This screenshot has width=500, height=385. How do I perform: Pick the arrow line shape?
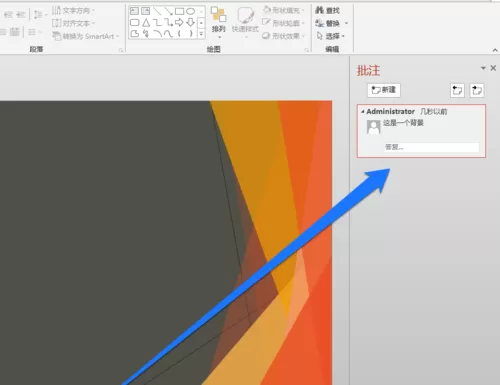click(168, 11)
